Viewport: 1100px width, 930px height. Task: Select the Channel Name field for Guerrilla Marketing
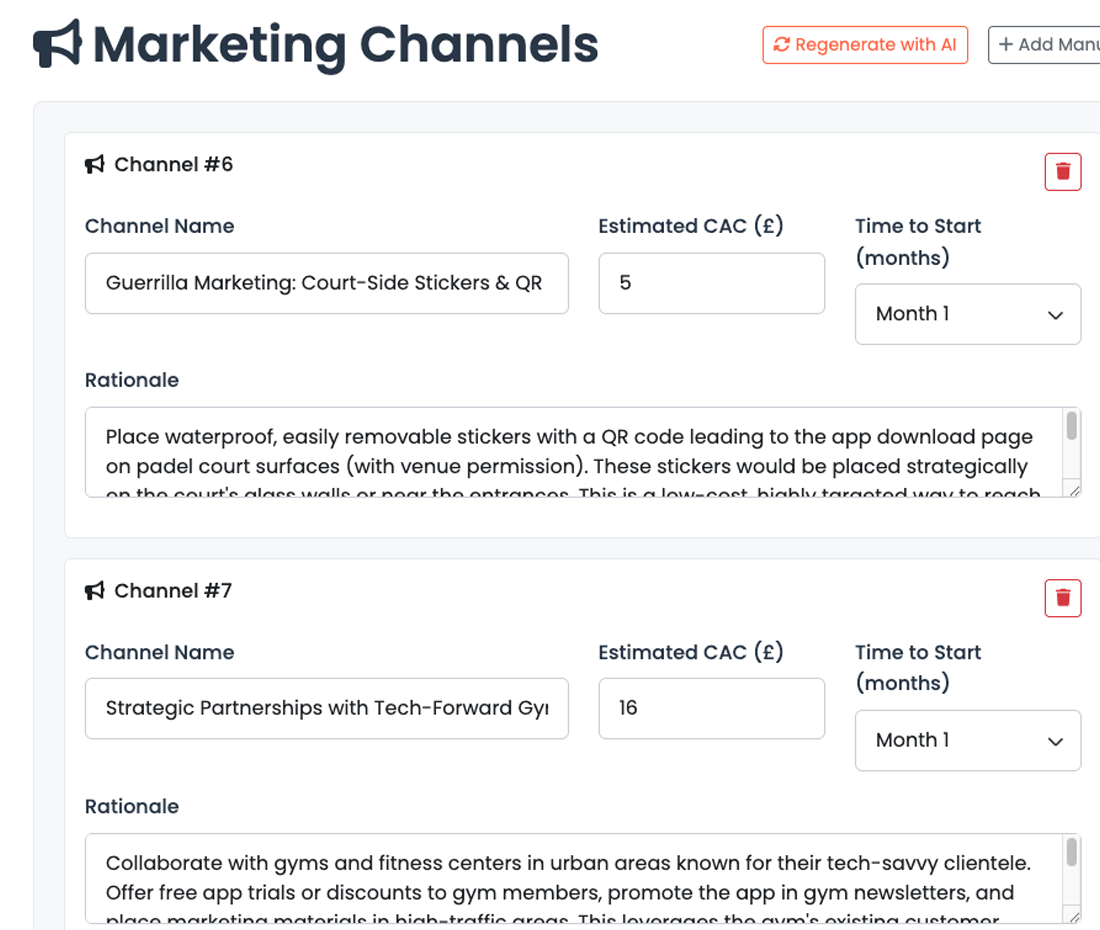tap(327, 283)
